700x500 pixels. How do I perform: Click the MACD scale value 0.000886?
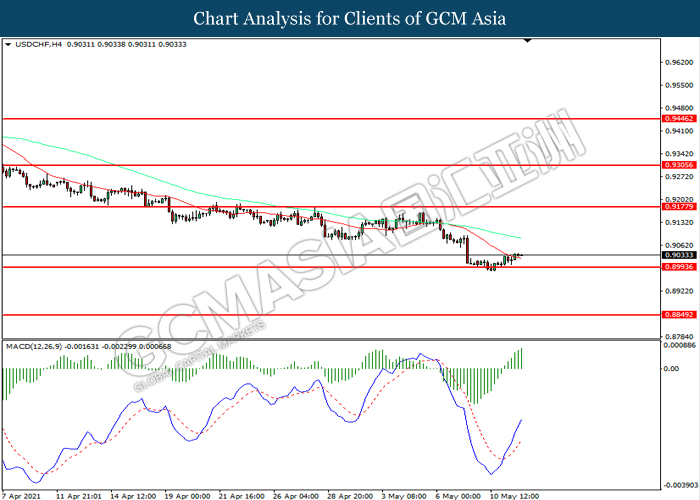tap(679, 346)
